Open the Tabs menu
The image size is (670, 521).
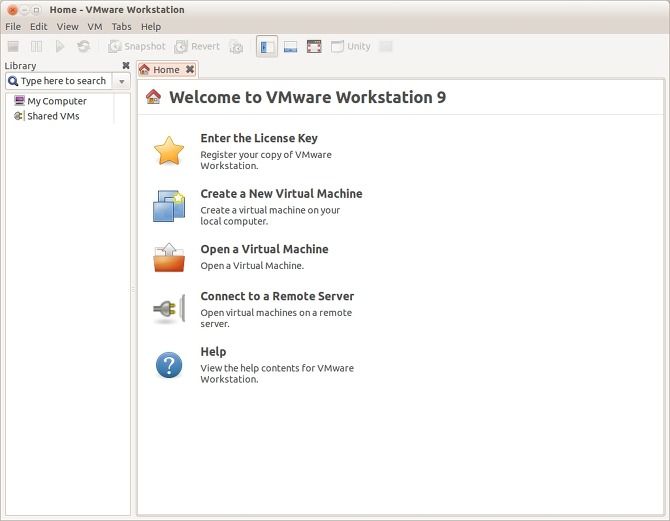[x=121, y=26]
